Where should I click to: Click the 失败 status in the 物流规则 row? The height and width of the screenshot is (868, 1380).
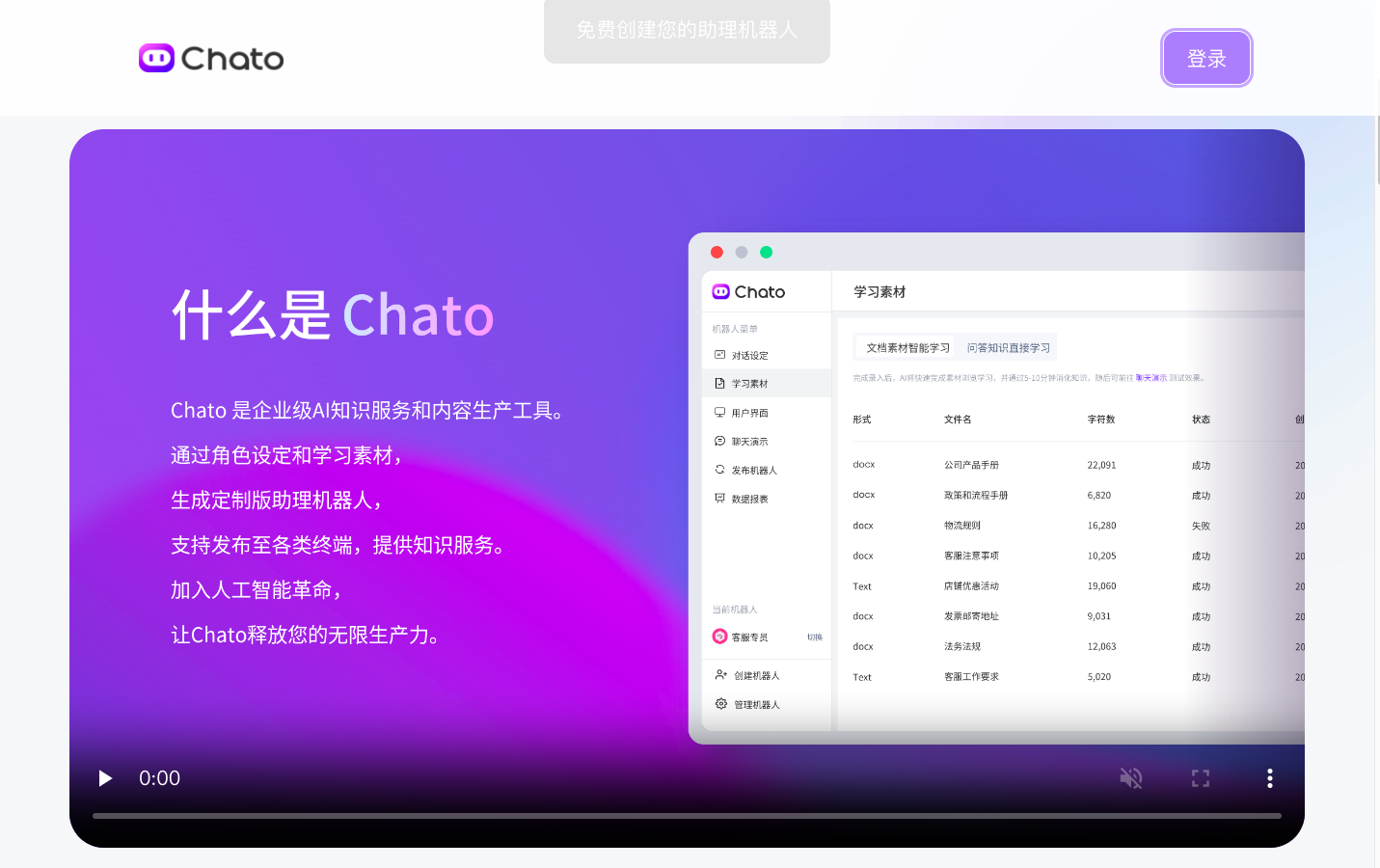point(1201,526)
